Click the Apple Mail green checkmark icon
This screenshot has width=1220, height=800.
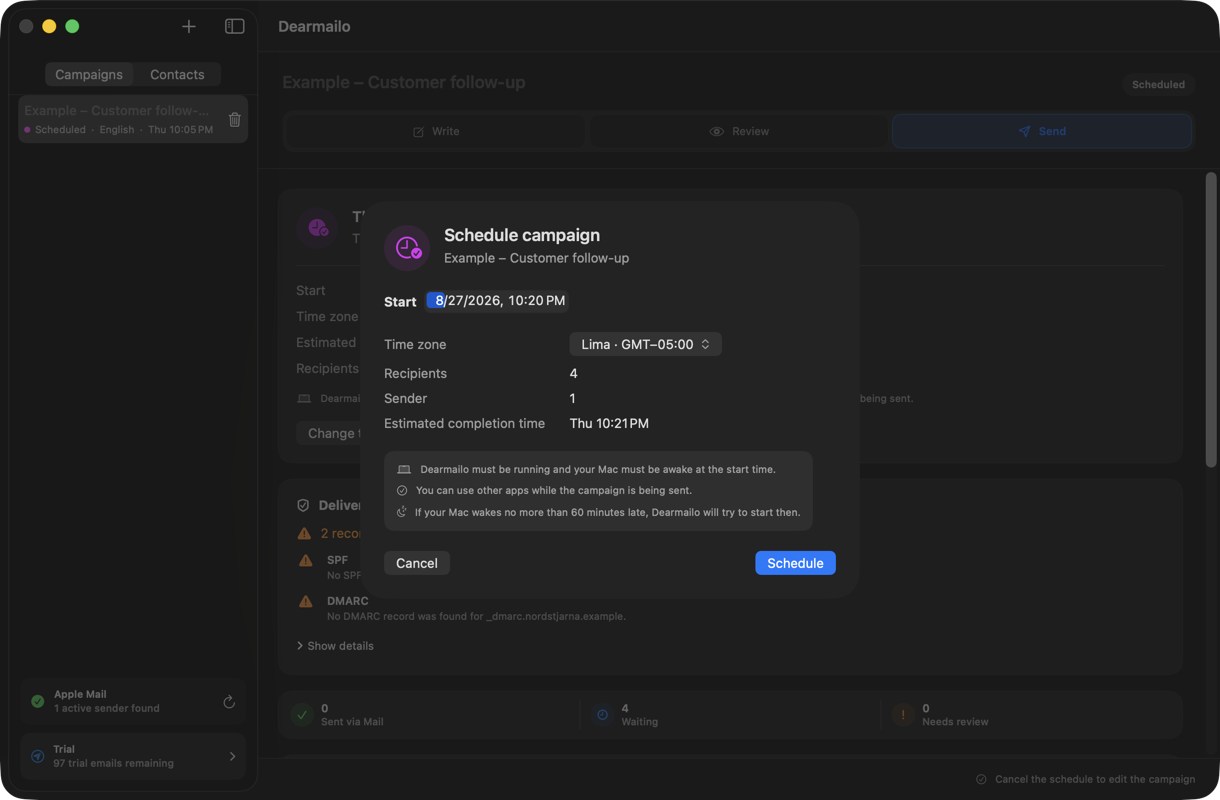(x=37, y=701)
